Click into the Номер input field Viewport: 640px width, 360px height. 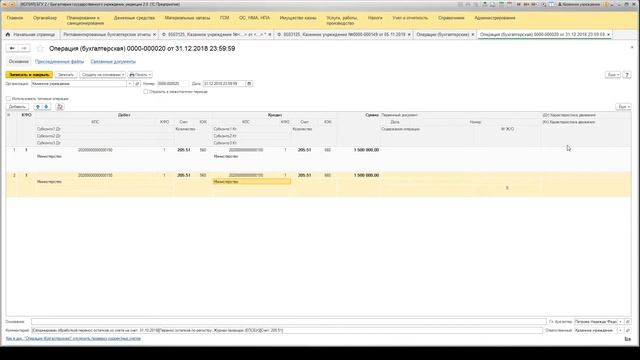tap(173, 84)
